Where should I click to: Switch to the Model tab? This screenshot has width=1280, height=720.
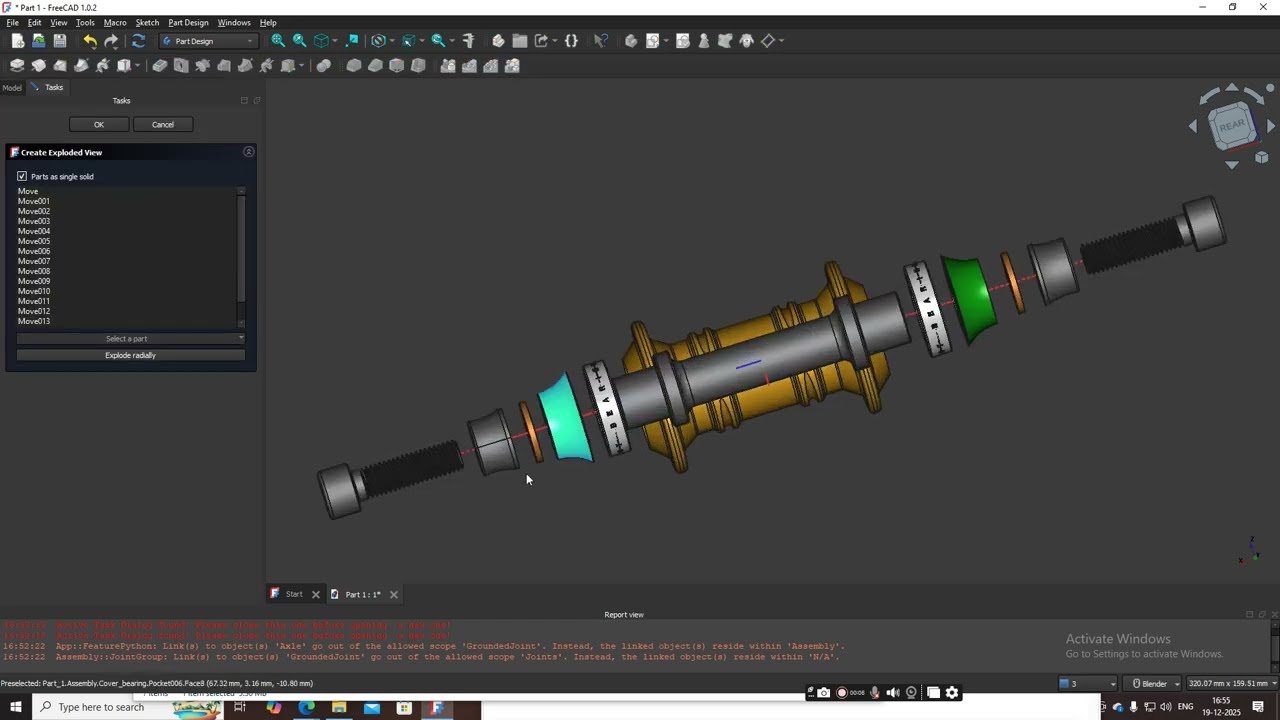pos(12,88)
